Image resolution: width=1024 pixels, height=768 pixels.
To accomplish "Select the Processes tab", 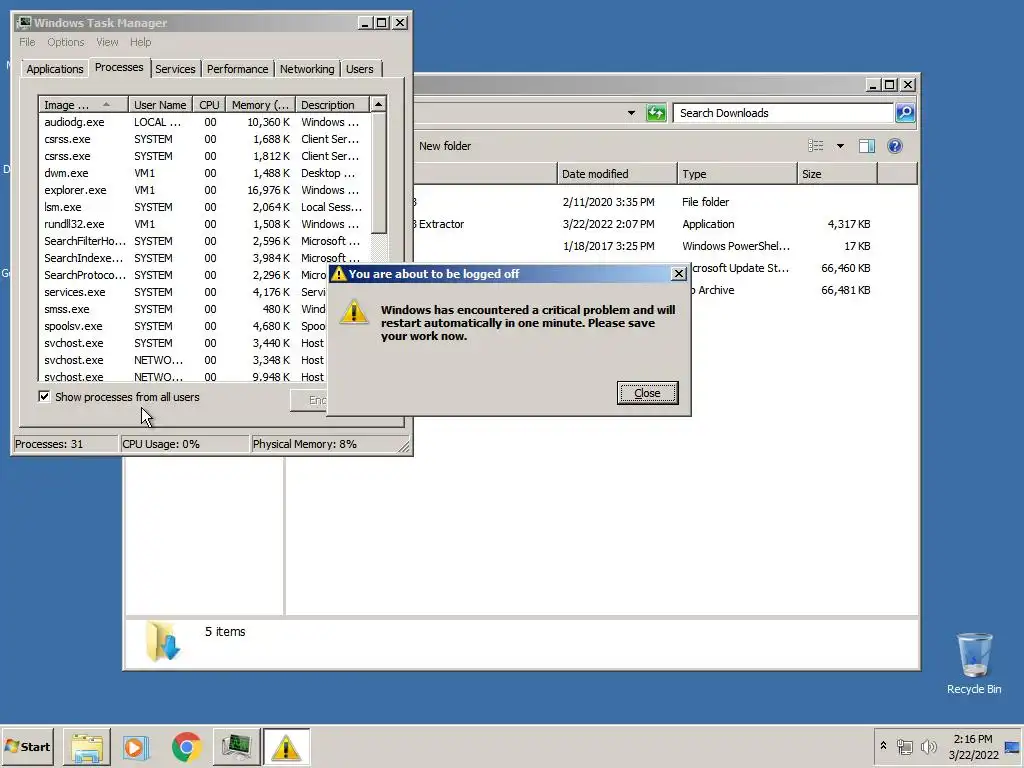I will coord(119,67).
